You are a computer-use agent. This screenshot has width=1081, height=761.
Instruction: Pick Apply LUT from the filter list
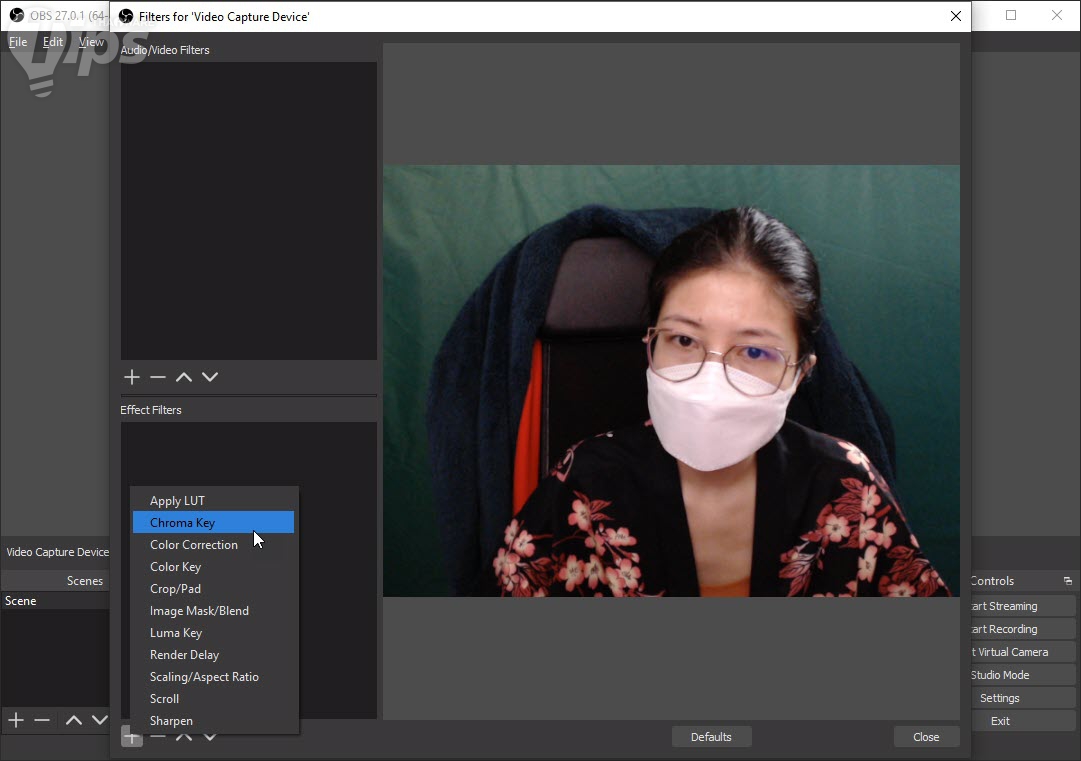[x=177, y=501]
